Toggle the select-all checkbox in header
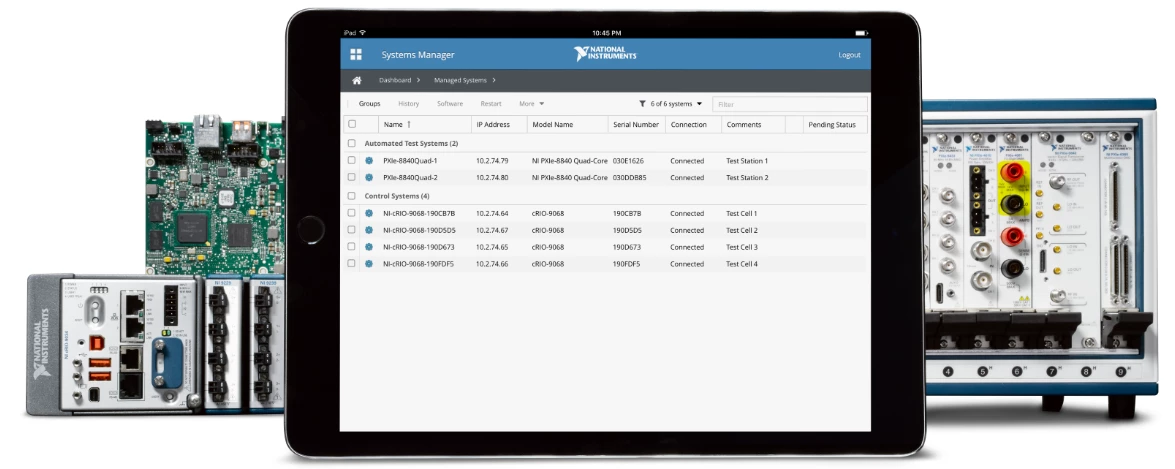This screenshot has width=1175, height=469. tap(351, 124)
